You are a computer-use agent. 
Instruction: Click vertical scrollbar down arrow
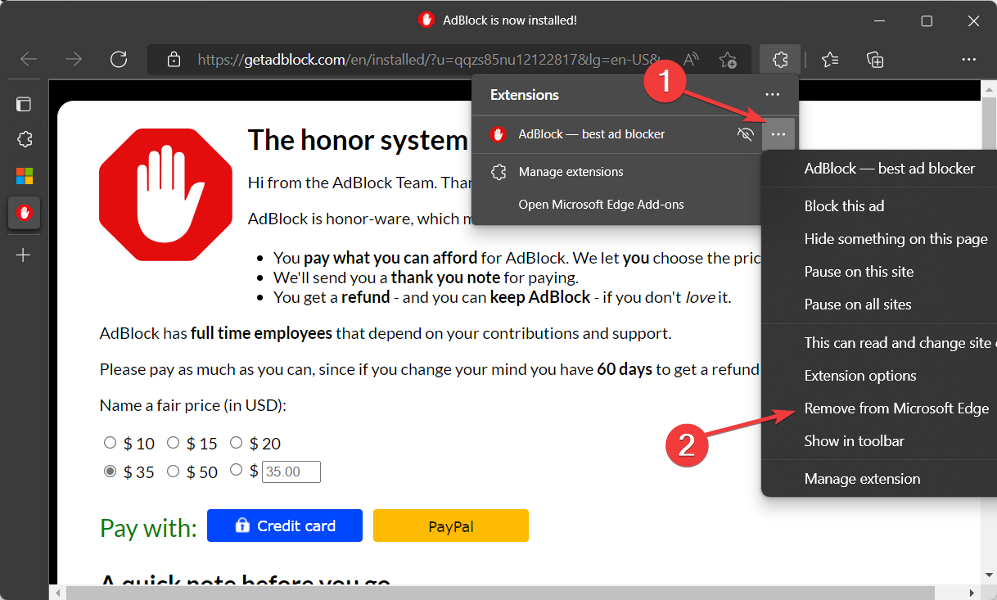tap(989, 575)
